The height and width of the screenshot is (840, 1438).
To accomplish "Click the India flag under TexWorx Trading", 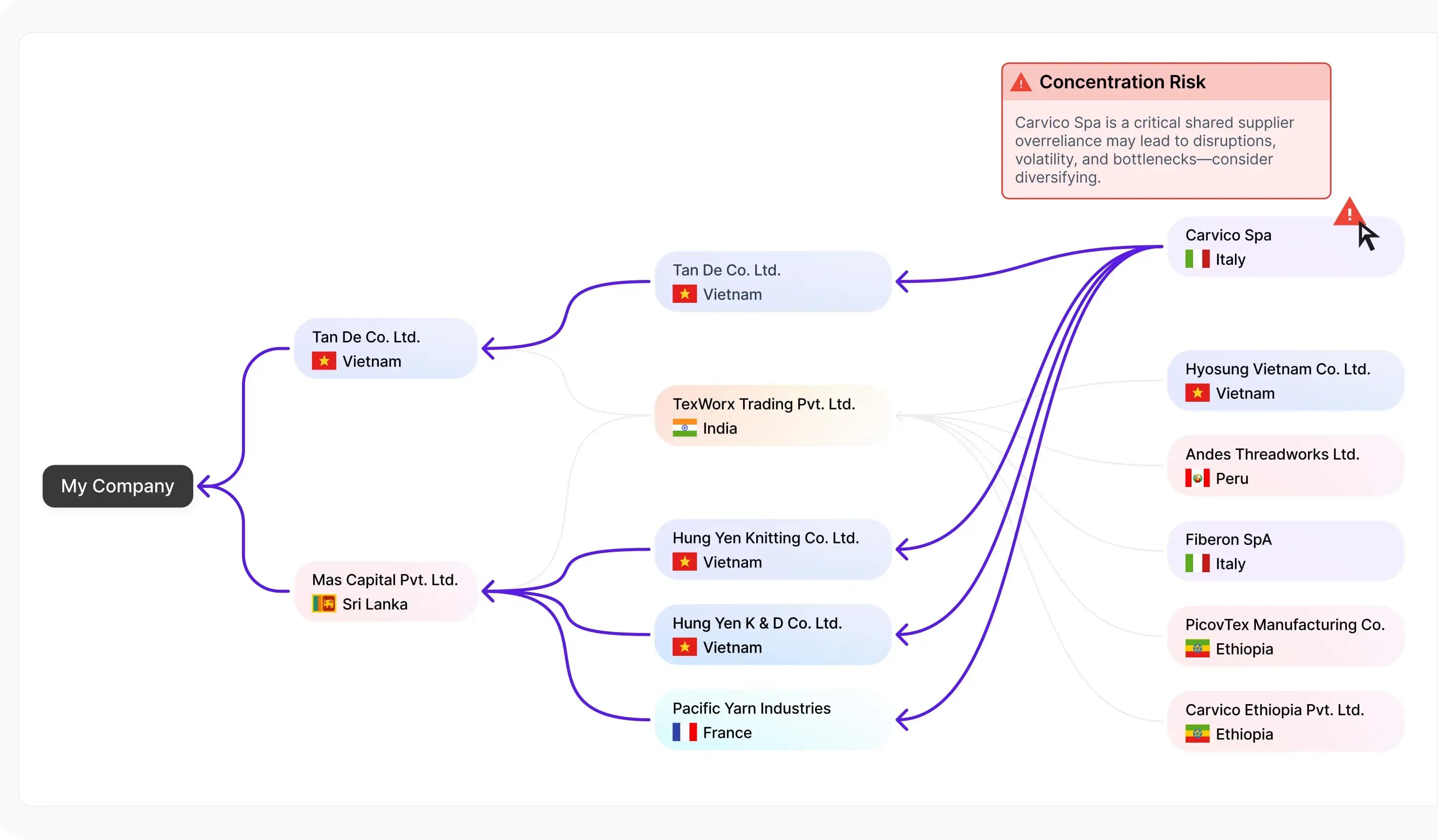I will coord(684,428).
